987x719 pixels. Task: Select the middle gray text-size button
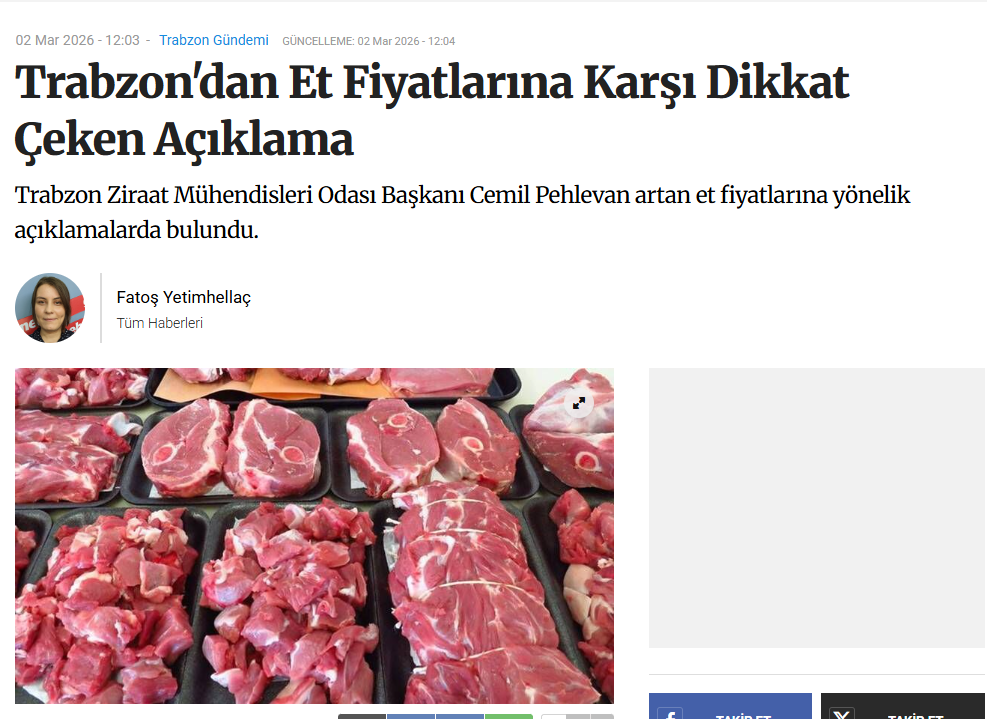(578, 716)
